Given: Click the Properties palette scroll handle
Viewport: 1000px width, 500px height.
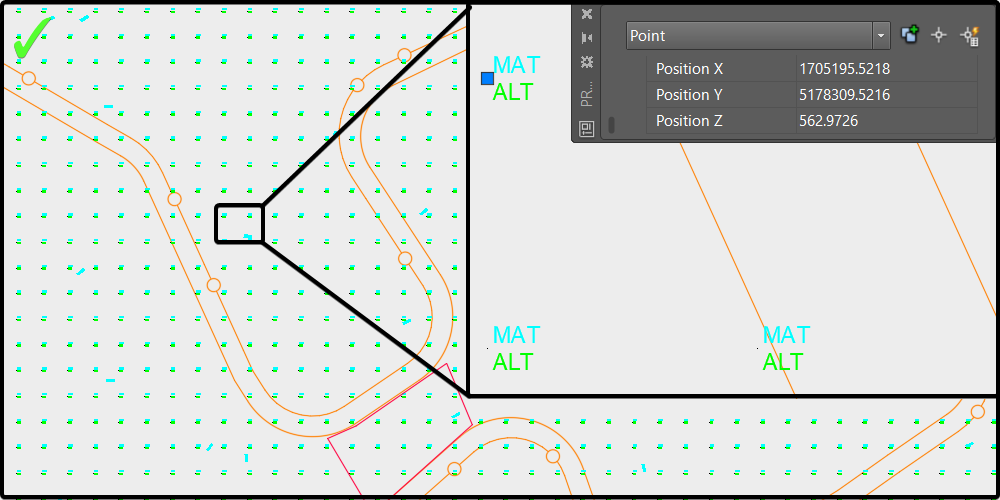Looking at the screenshot, I should pyautogui.click(x=612, y=125).
